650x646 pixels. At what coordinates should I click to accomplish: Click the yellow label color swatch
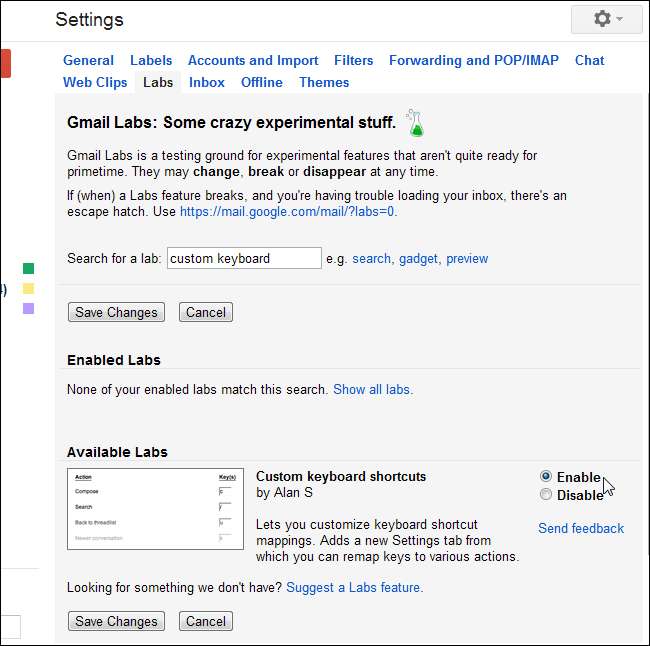(28, 288)
